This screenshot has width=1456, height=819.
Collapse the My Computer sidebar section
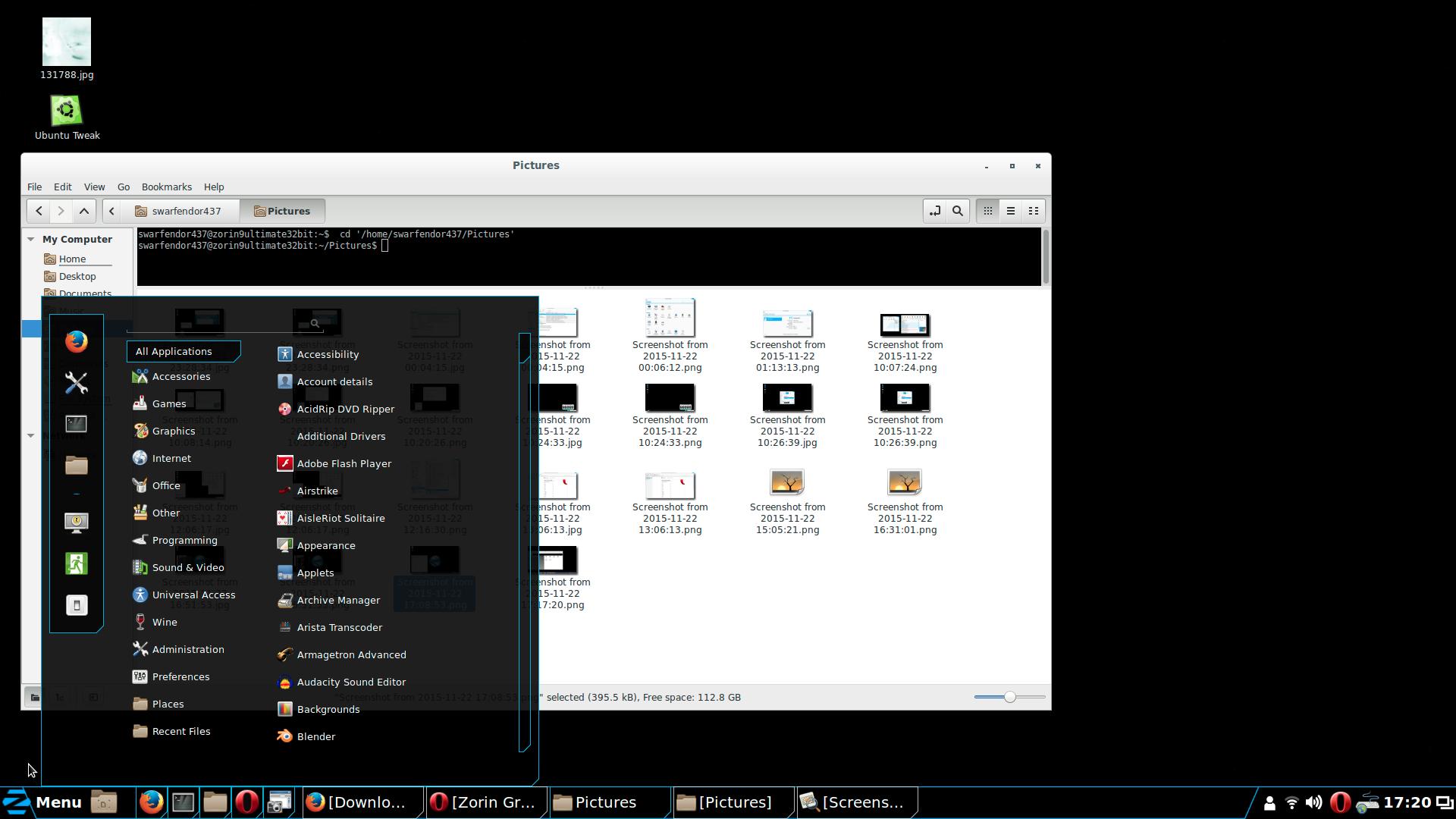[x=31, y=239]
